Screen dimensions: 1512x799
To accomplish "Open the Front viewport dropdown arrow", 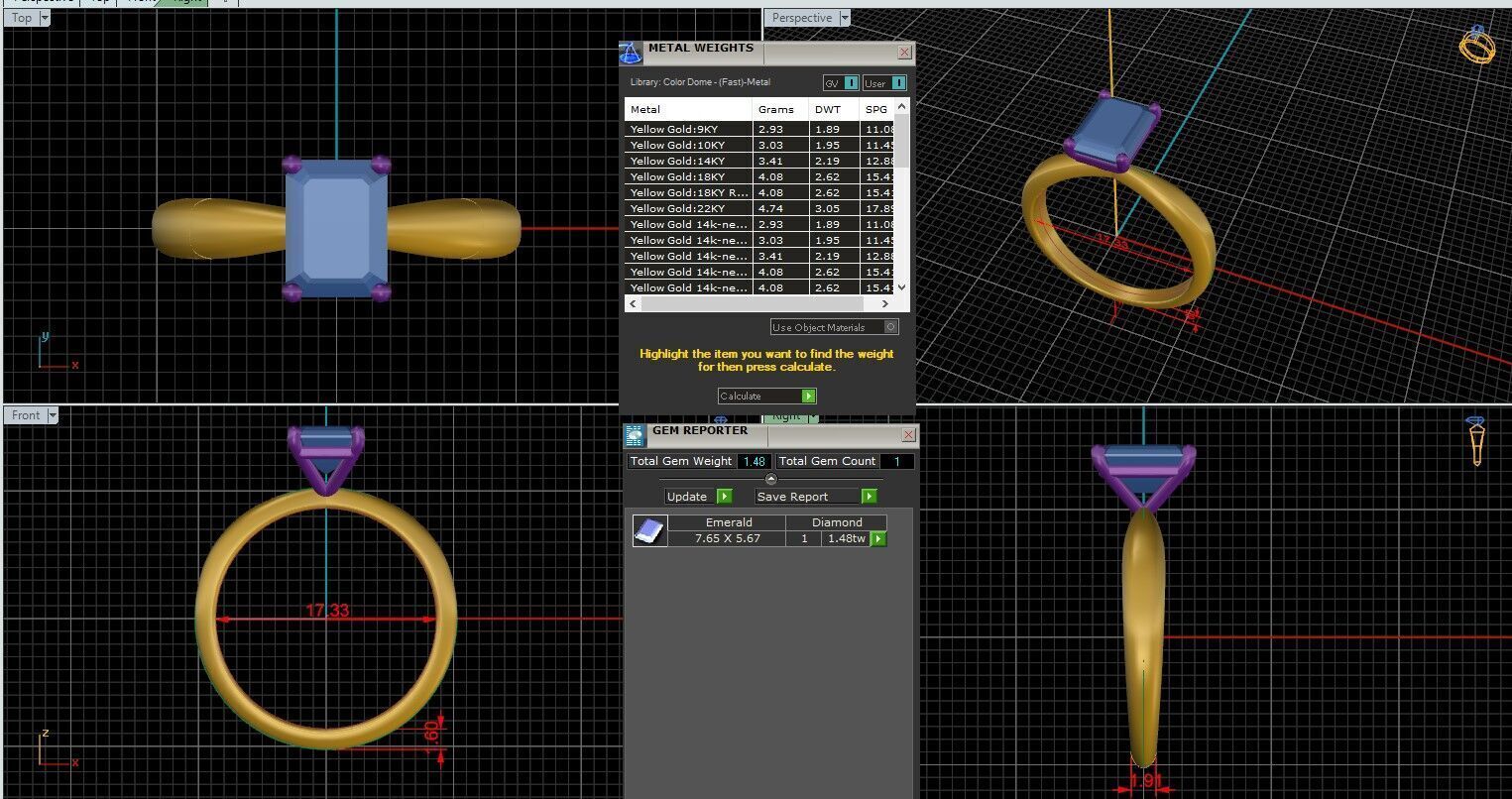I will point(53,415).
